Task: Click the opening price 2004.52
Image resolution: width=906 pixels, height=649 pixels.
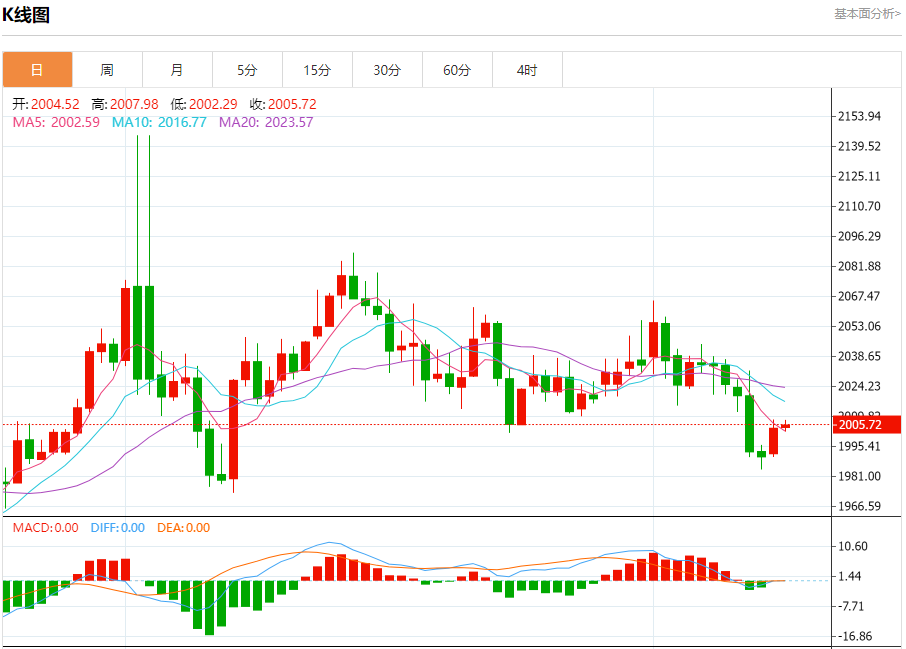Action: (x=55, y=104)
